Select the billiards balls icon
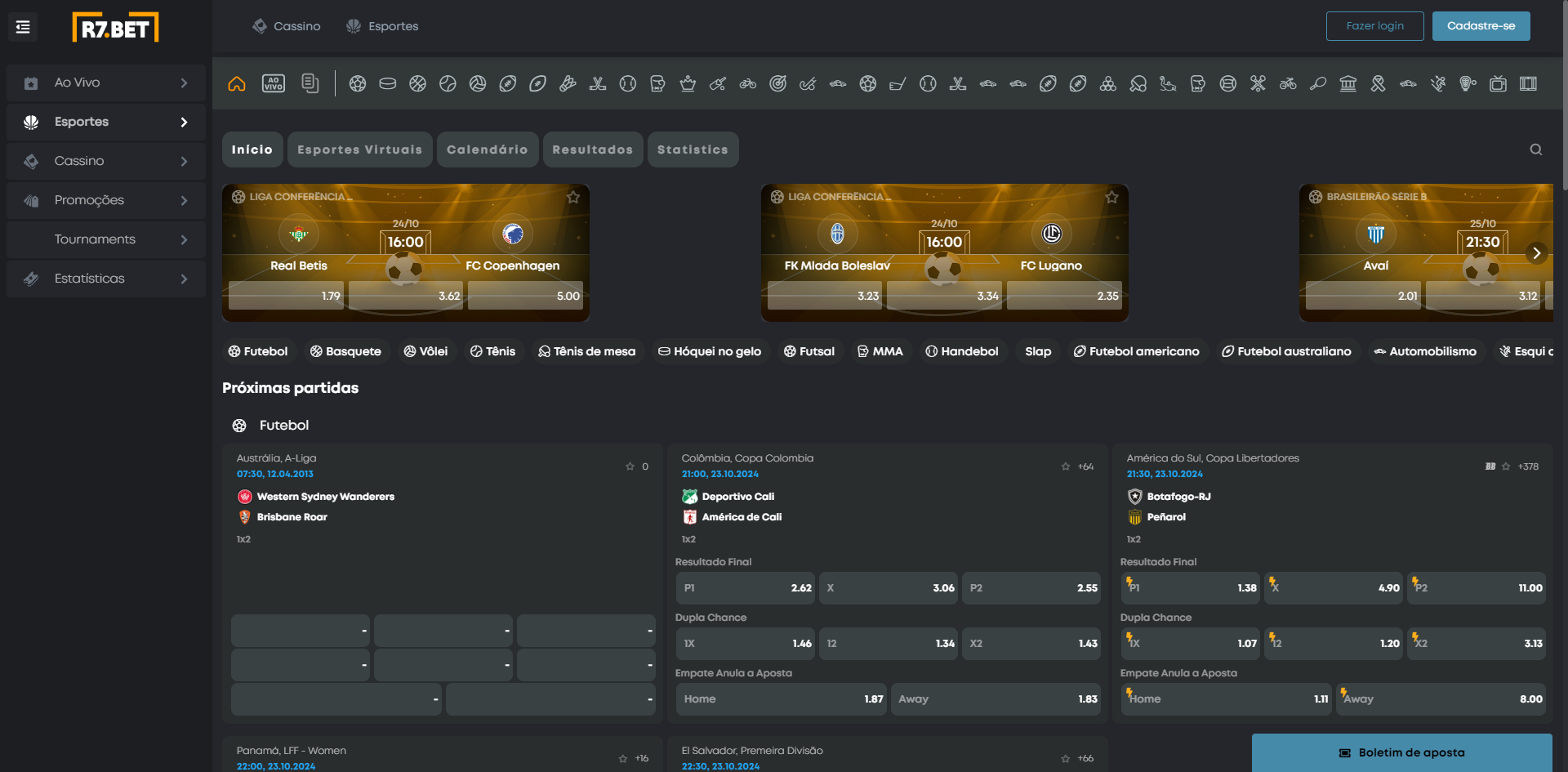 point(1108,83)
